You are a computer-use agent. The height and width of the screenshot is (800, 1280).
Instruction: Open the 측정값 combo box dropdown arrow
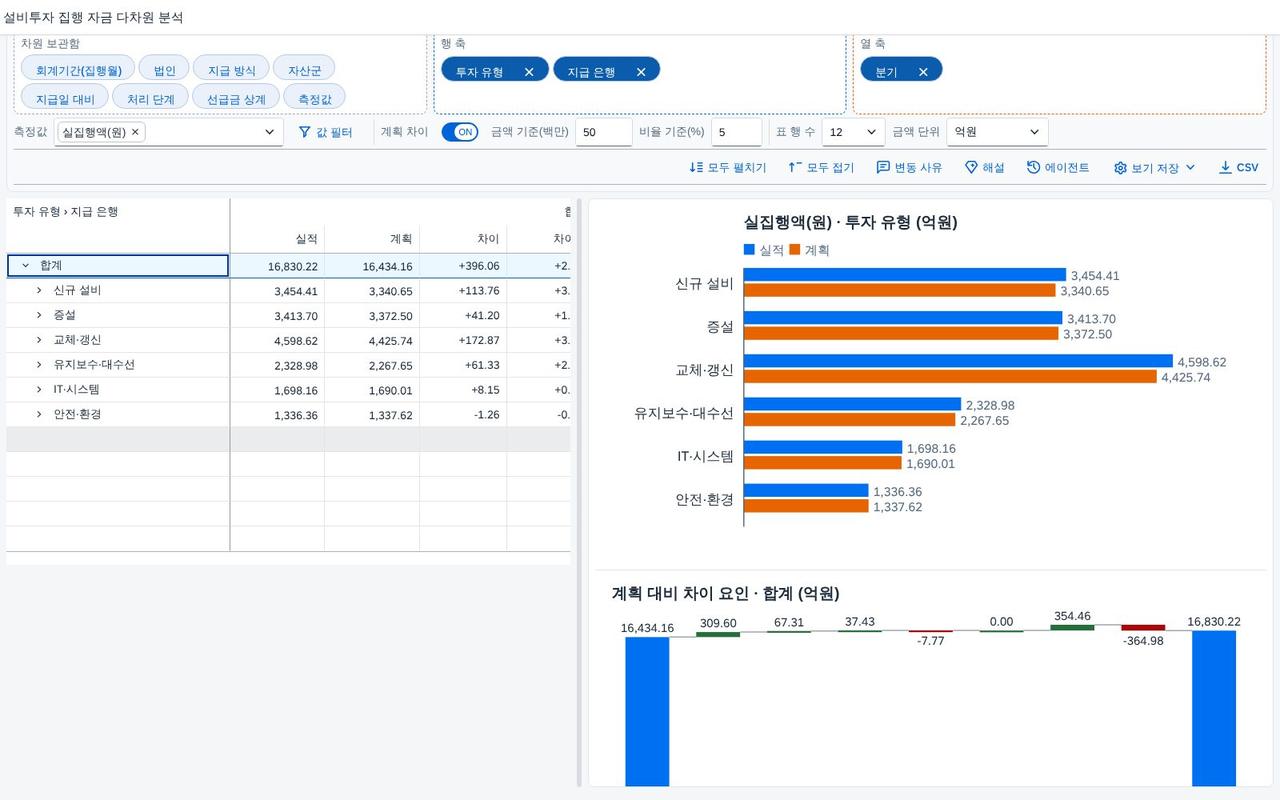pos(269,132)
